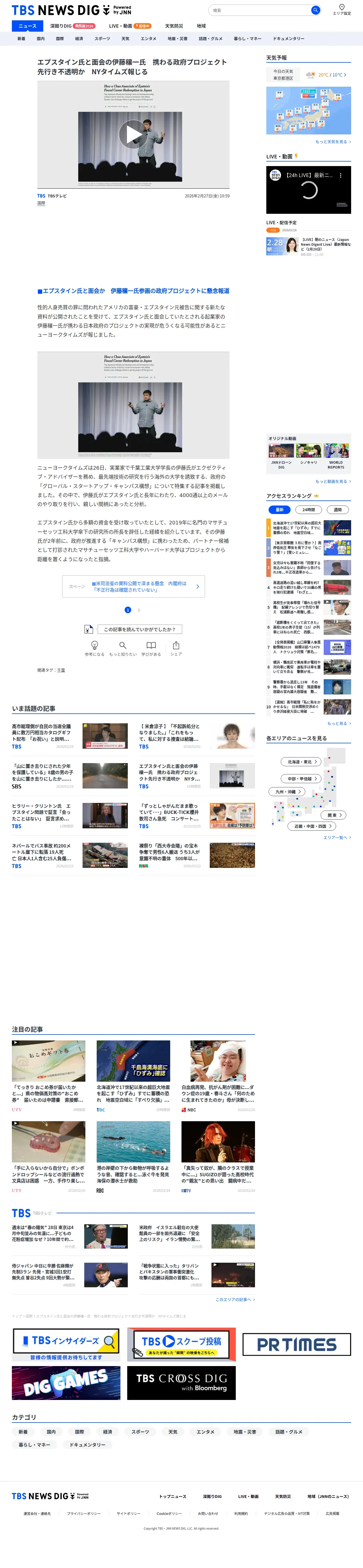Click 天気 chip in footer カテゴリ
Screen dimensions: 363x1568
pos(173,1432)
